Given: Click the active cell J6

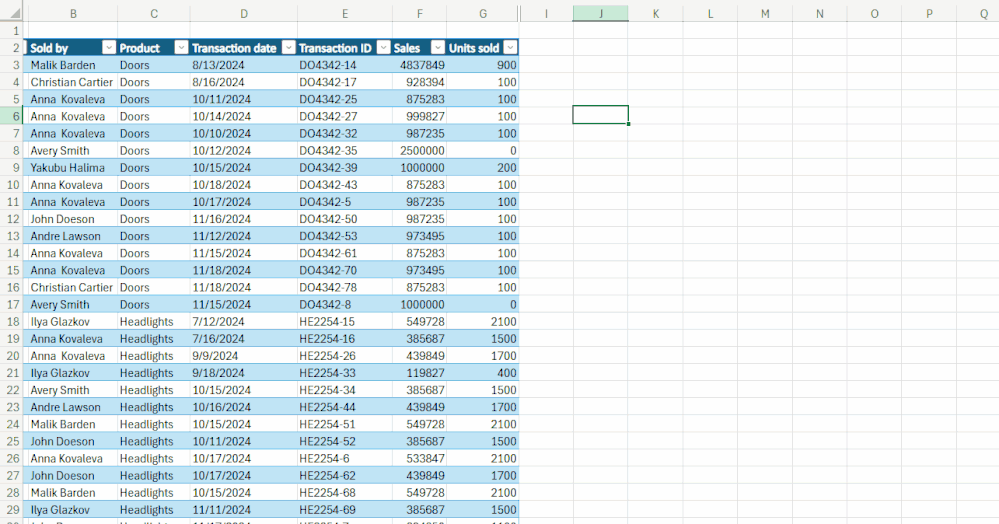Looking at the screenshot, I should pyautogui.click(x=601, y=115).
